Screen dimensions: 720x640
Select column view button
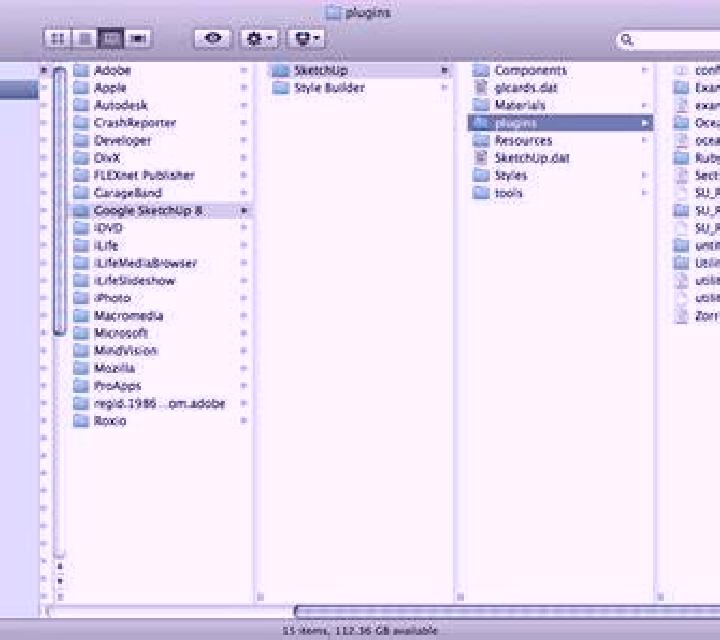point(111,39)
